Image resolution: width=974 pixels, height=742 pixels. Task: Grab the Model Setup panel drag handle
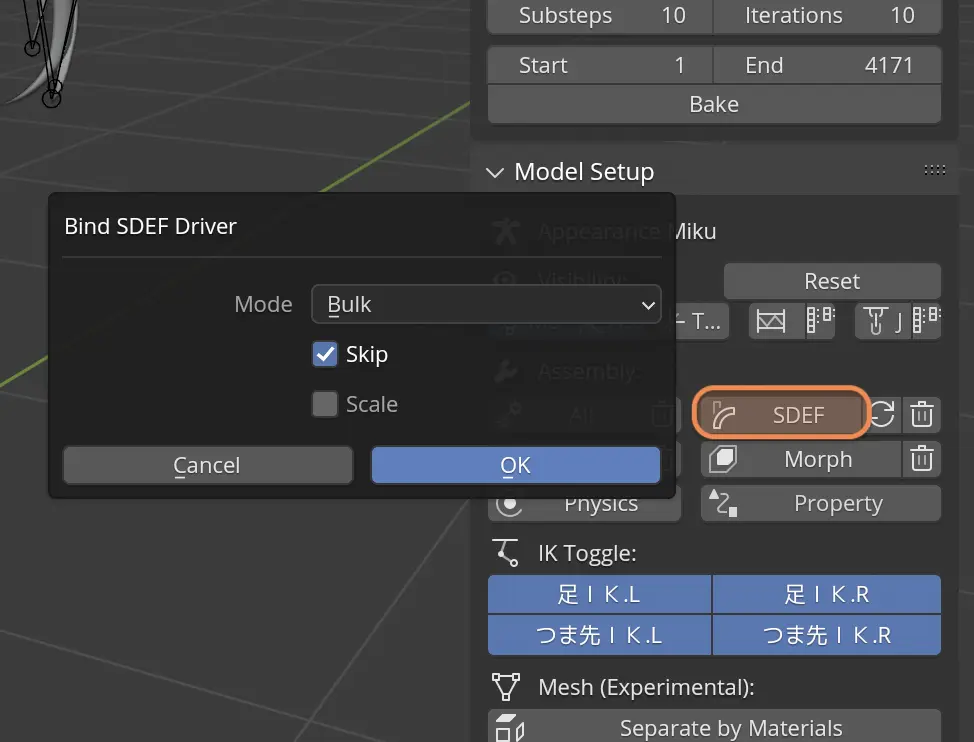(934, 170)
